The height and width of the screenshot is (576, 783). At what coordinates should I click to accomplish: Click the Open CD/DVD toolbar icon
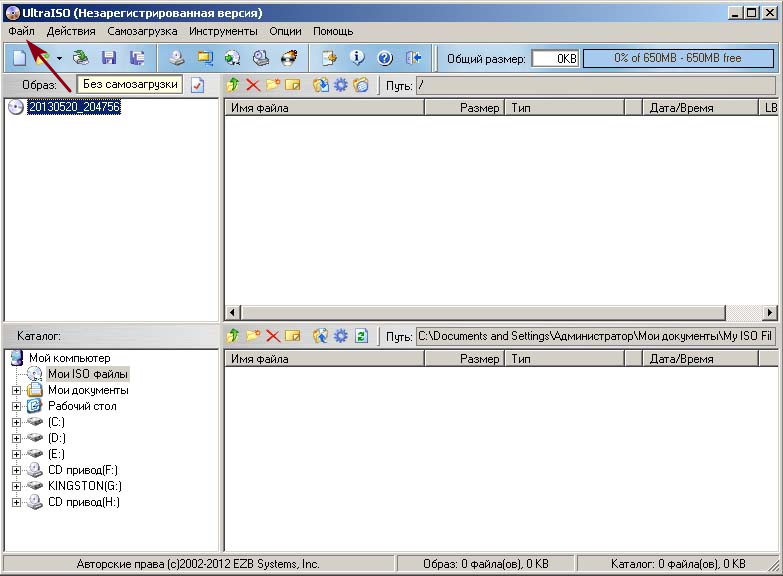(80, 58)
